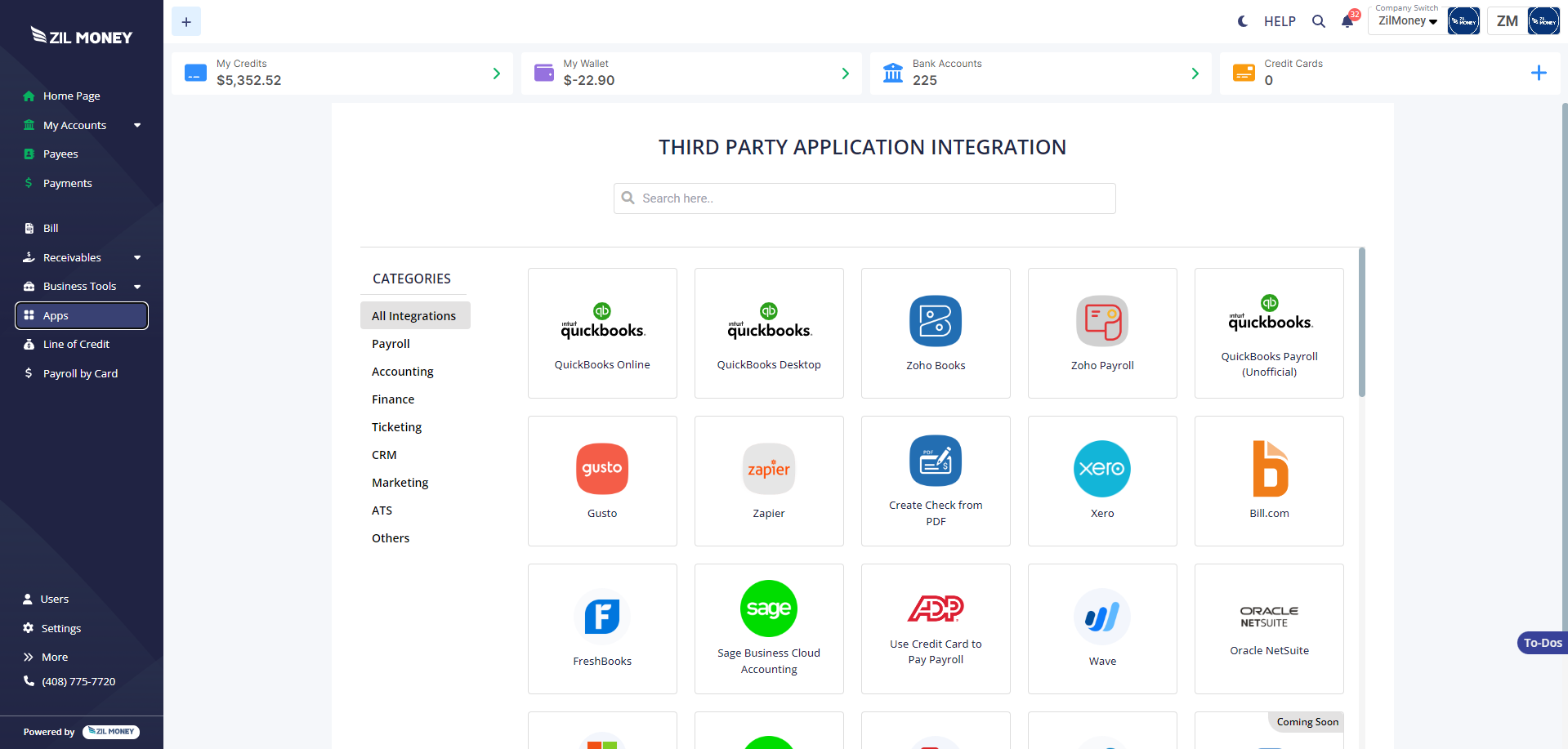Open the Bill.com app icon
The image size is (1568, 749).
pos(1270,469)
